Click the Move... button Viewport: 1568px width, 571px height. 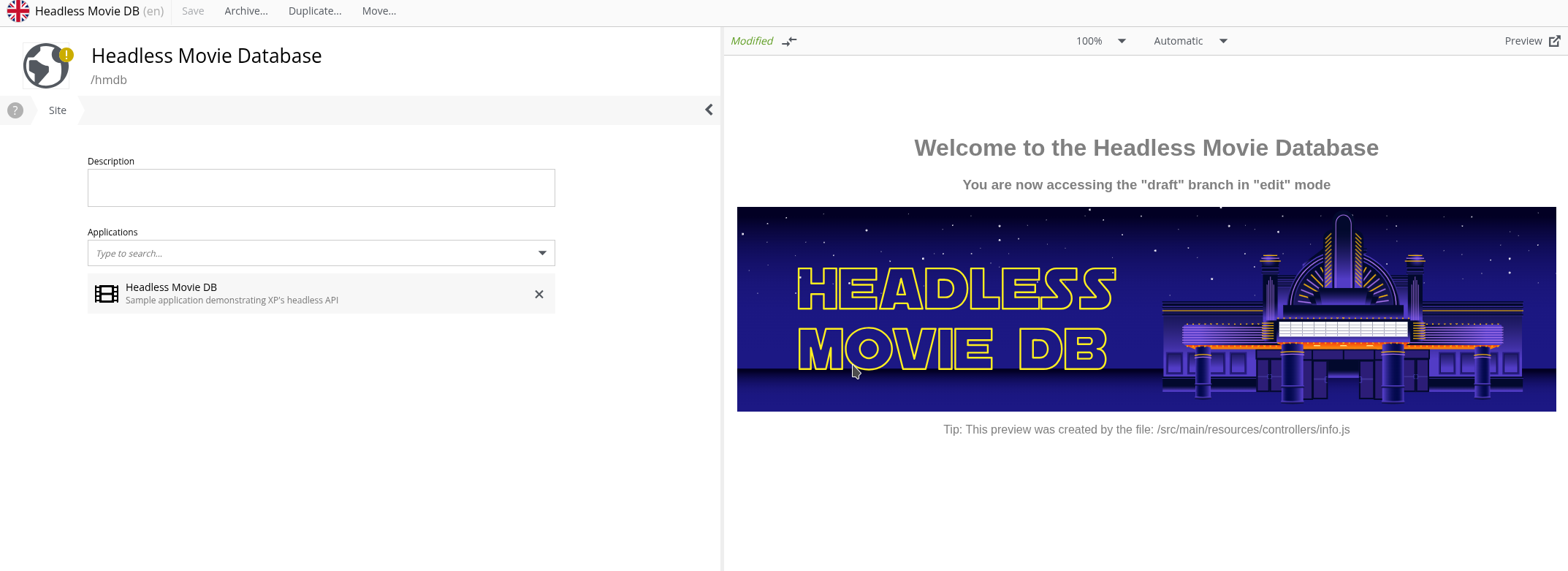pyautogui.click(x=379, y=11)
